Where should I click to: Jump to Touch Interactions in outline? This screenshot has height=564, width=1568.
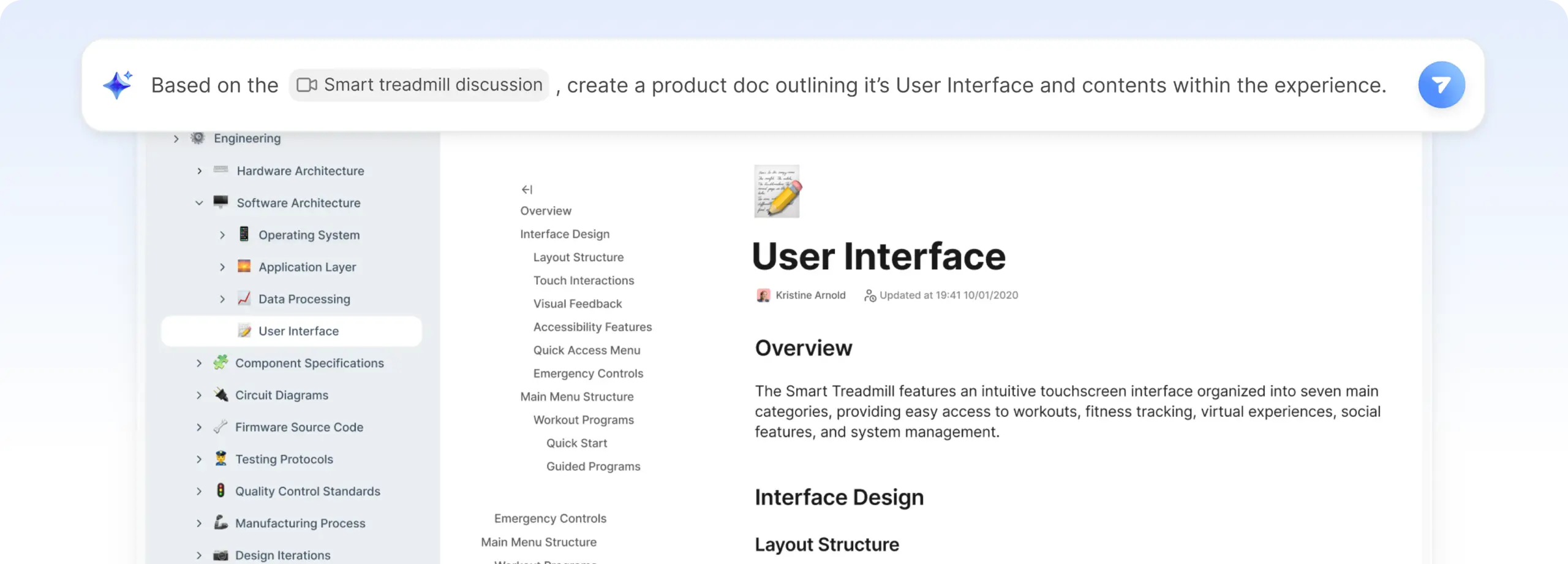click(583, 280)
